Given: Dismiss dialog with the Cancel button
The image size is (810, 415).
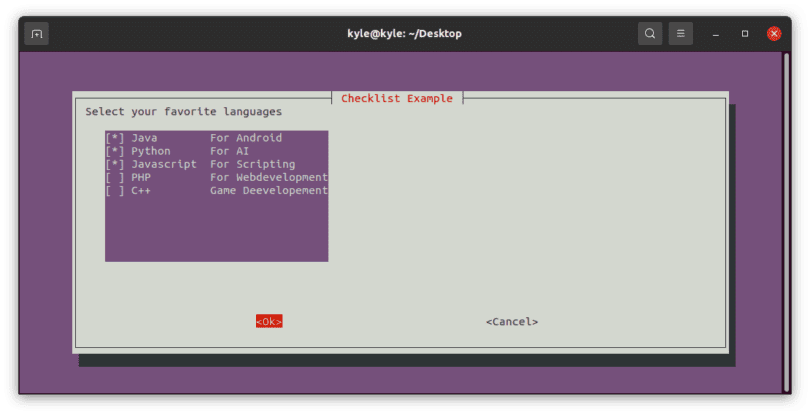Looking at the screenshot, I should [x=512, y=321].
